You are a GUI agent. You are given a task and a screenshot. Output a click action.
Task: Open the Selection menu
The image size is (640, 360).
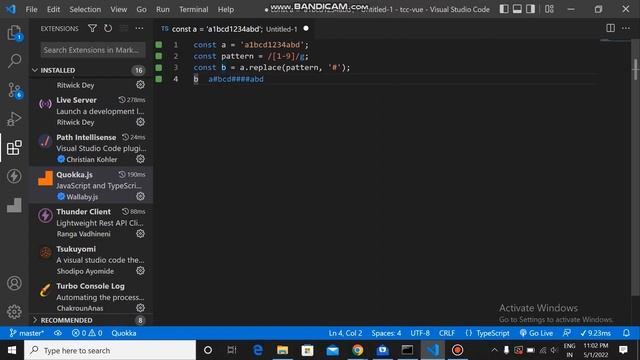85,9
